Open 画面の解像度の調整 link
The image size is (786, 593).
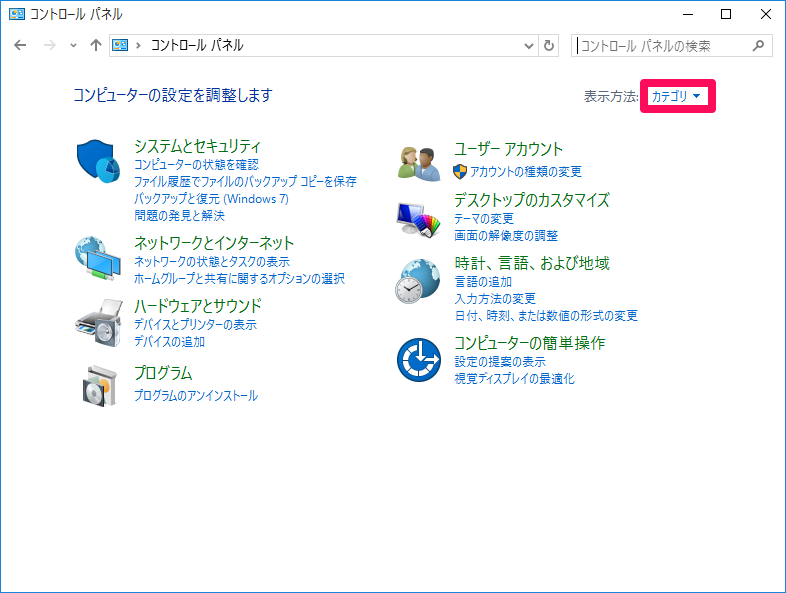[506, 236]
